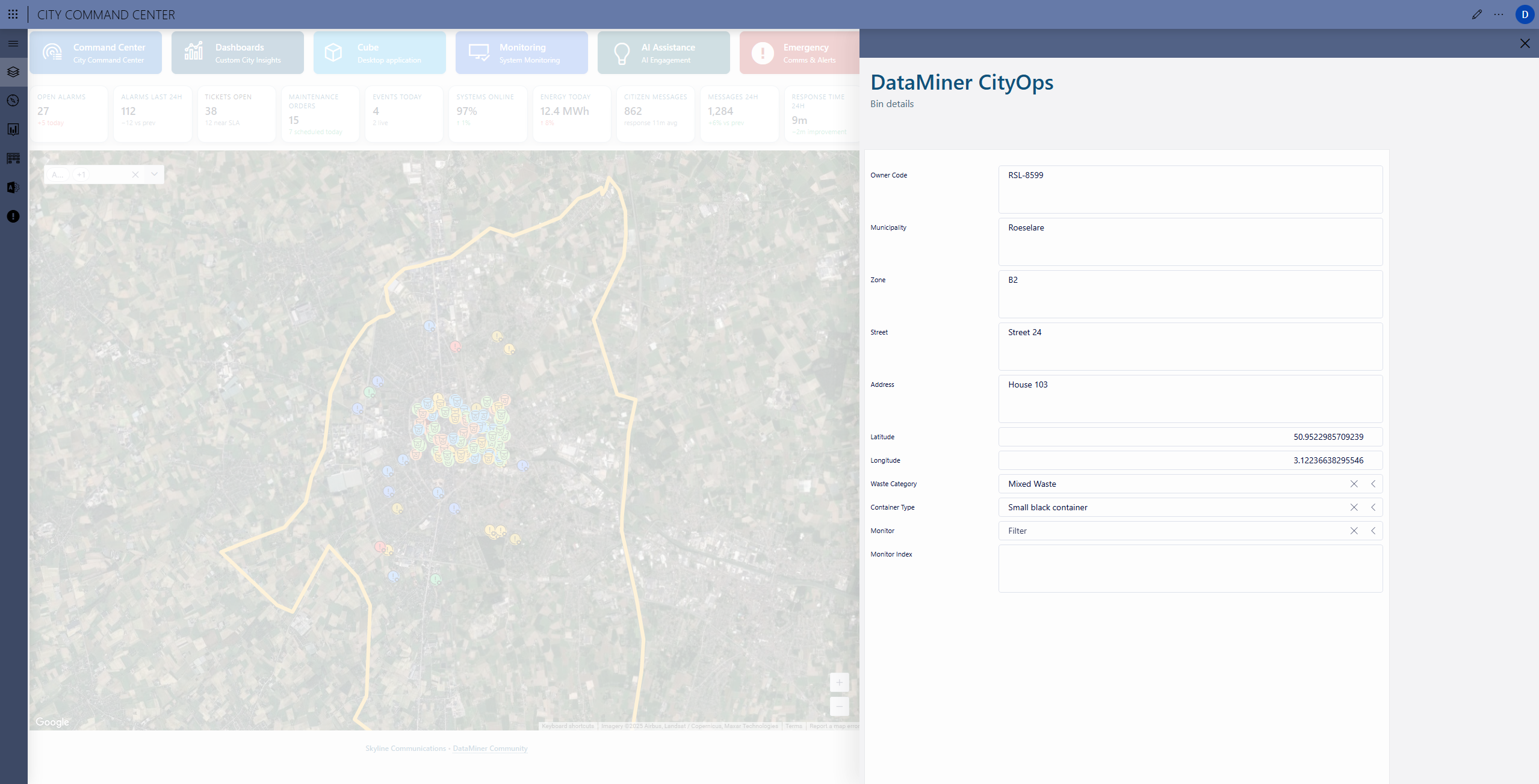Expand the hamburger sidebar menu
Viewport: 1539px width, 784px height.
tap(13, 43)
